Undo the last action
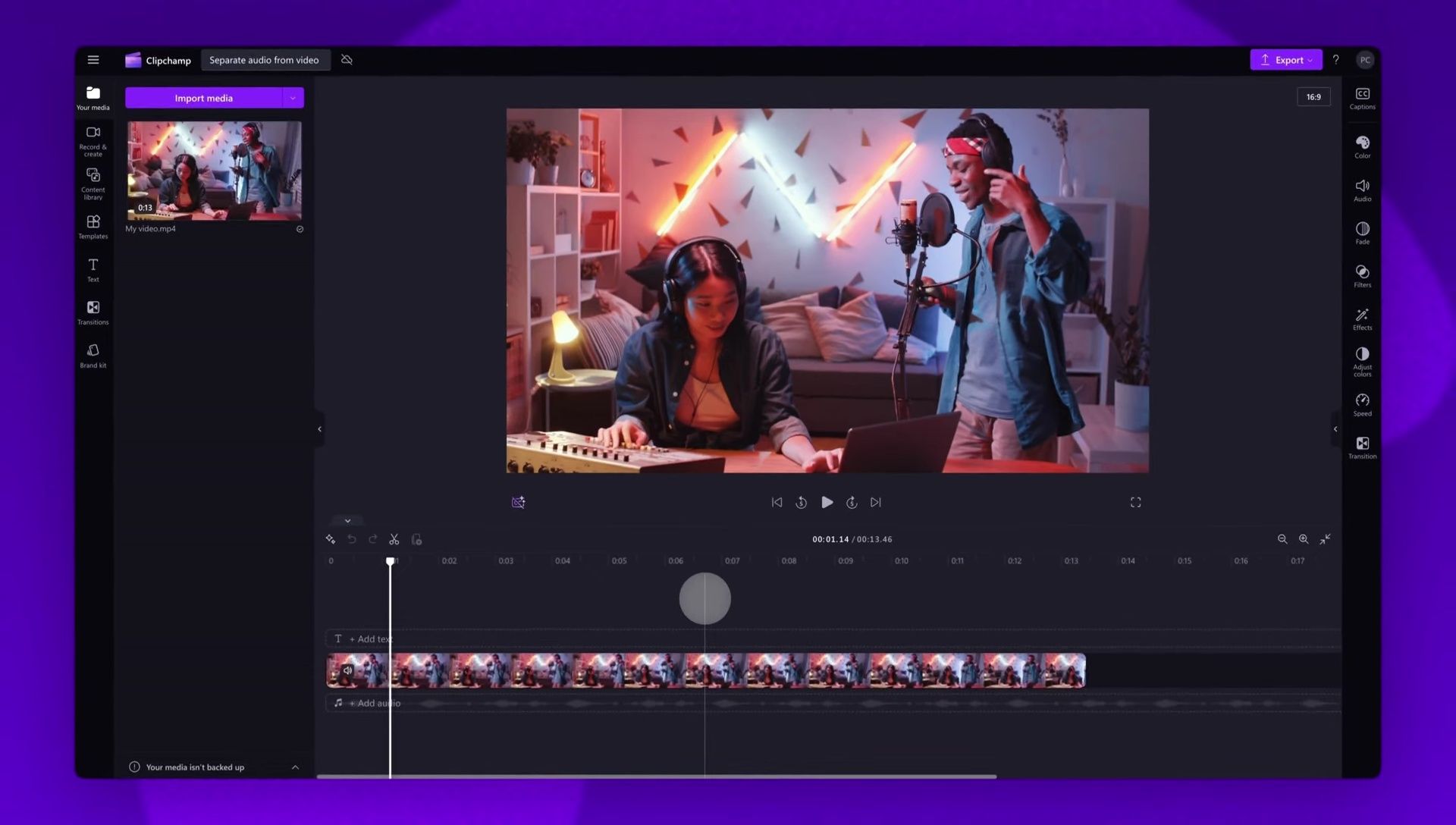Viewport: 1456px width, 825px height. tap(352, 539)
